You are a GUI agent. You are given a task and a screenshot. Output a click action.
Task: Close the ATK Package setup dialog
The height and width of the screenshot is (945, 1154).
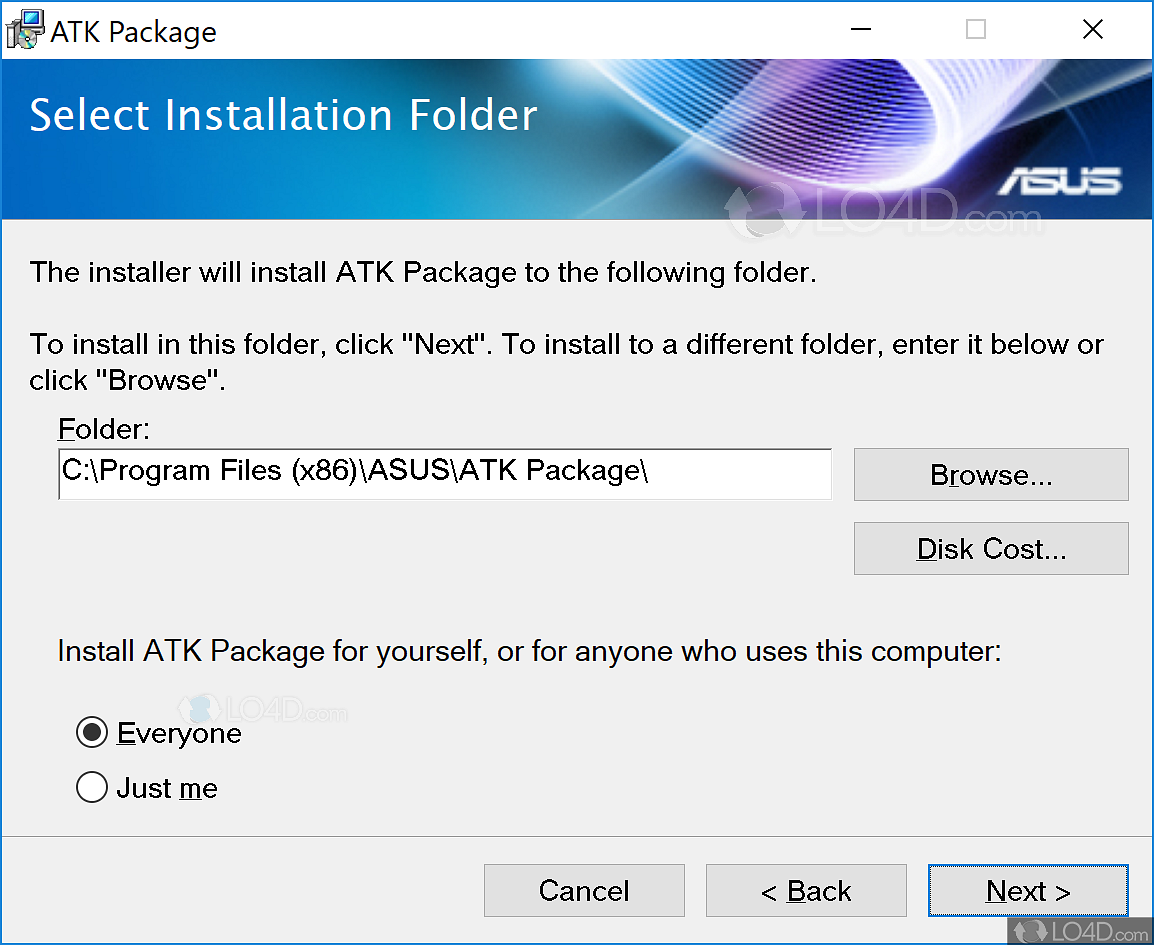(1093, 30)
